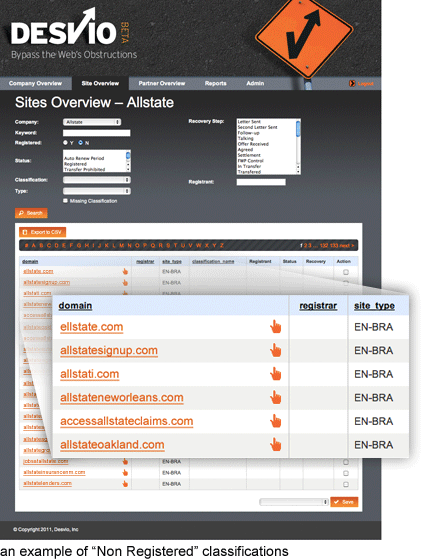Select the Registered N radio button
Image resolution: width=423 pixels, height=559 pixels.
(x=81, y=143)
